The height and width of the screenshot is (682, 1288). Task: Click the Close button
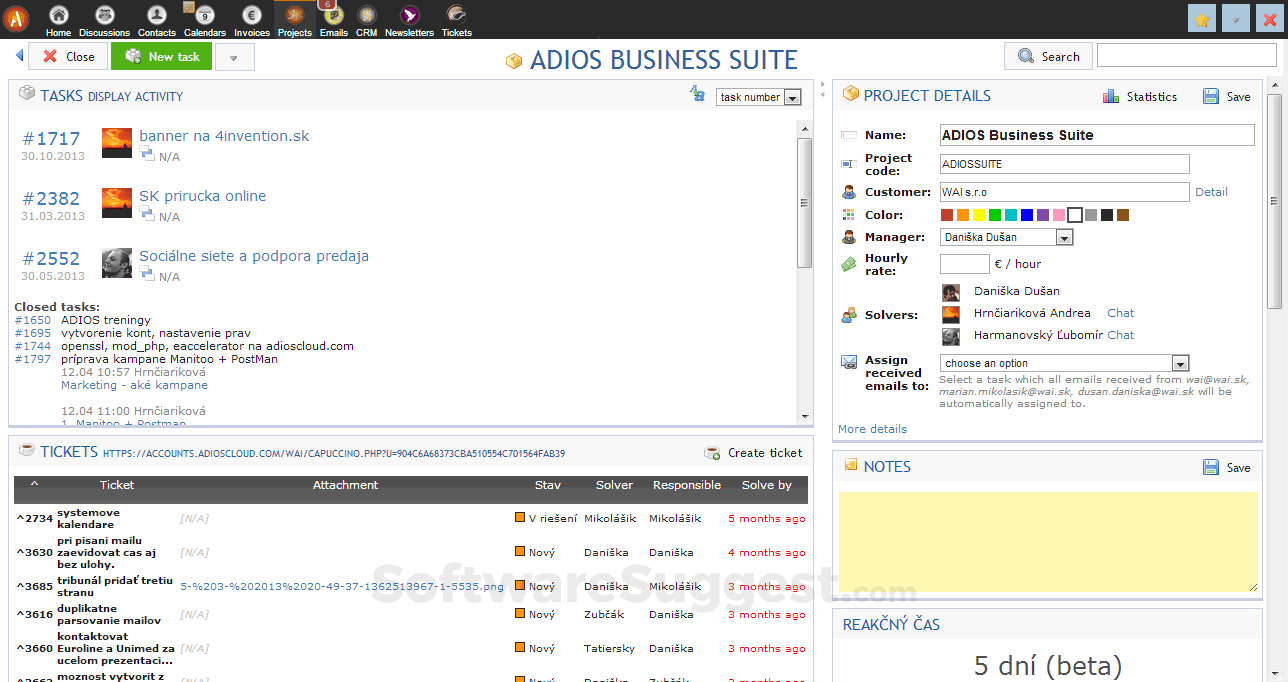coord(68,56)
